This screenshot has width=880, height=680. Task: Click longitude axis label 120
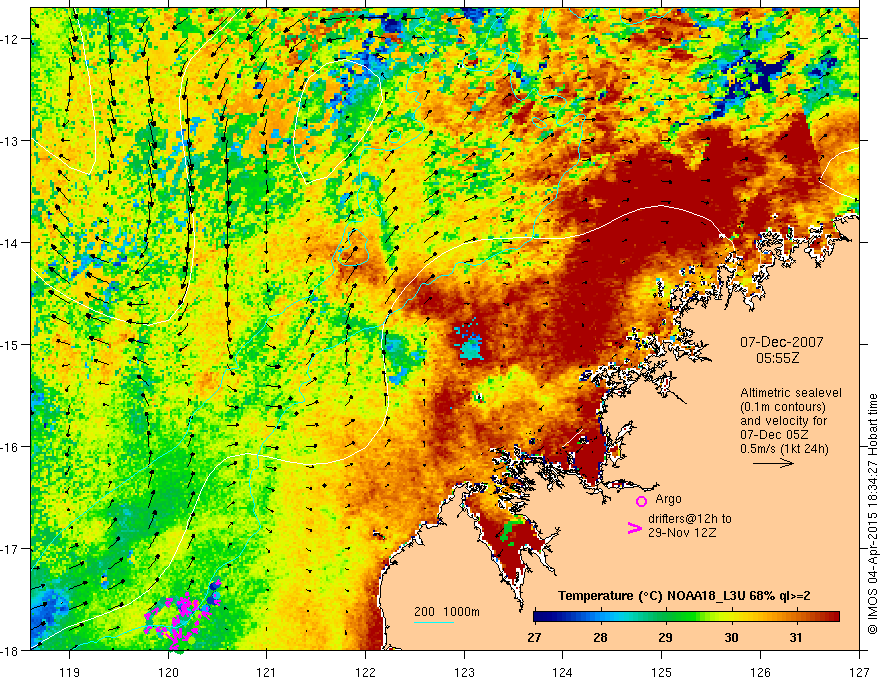point(168,672)
